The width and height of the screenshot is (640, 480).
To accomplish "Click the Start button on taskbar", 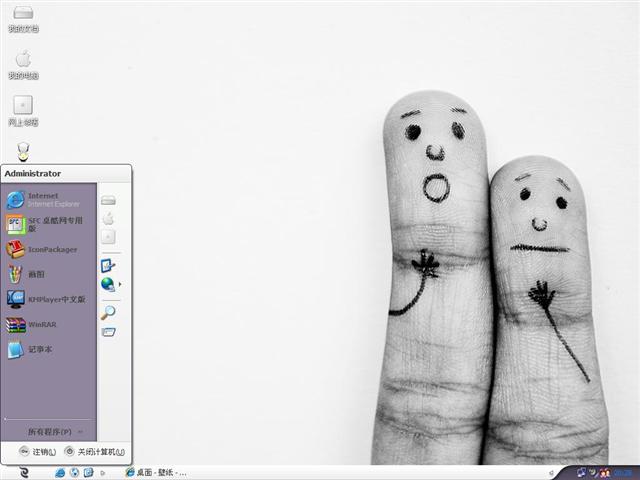I will (x=24, y=473).
